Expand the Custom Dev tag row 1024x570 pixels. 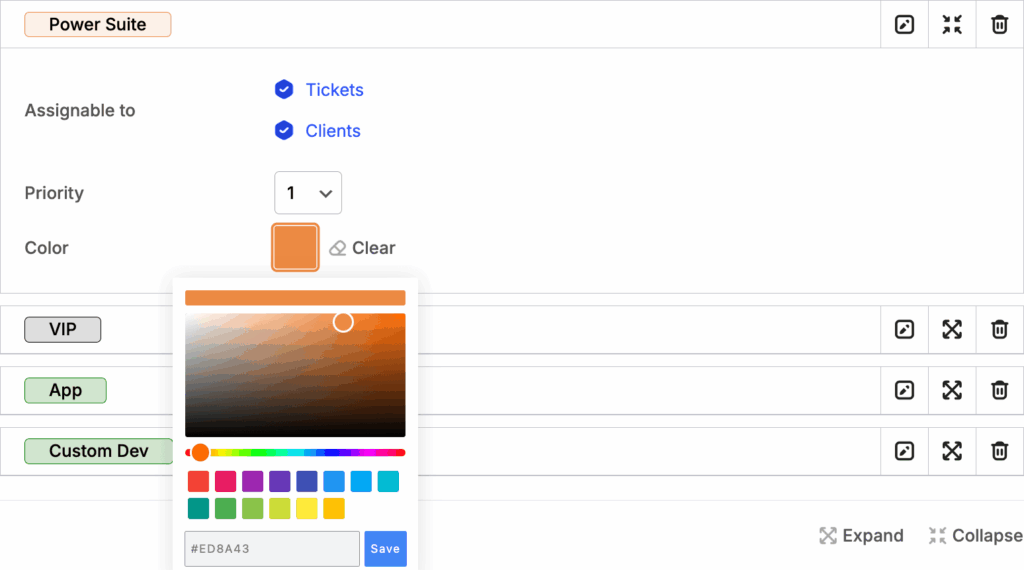coord(952,451)
